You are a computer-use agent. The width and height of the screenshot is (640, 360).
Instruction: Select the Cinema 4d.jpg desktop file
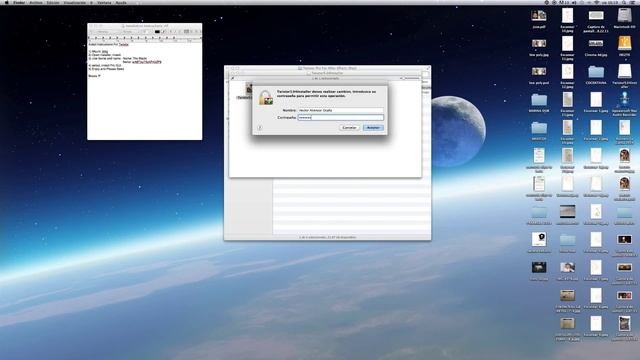[596, 47]
